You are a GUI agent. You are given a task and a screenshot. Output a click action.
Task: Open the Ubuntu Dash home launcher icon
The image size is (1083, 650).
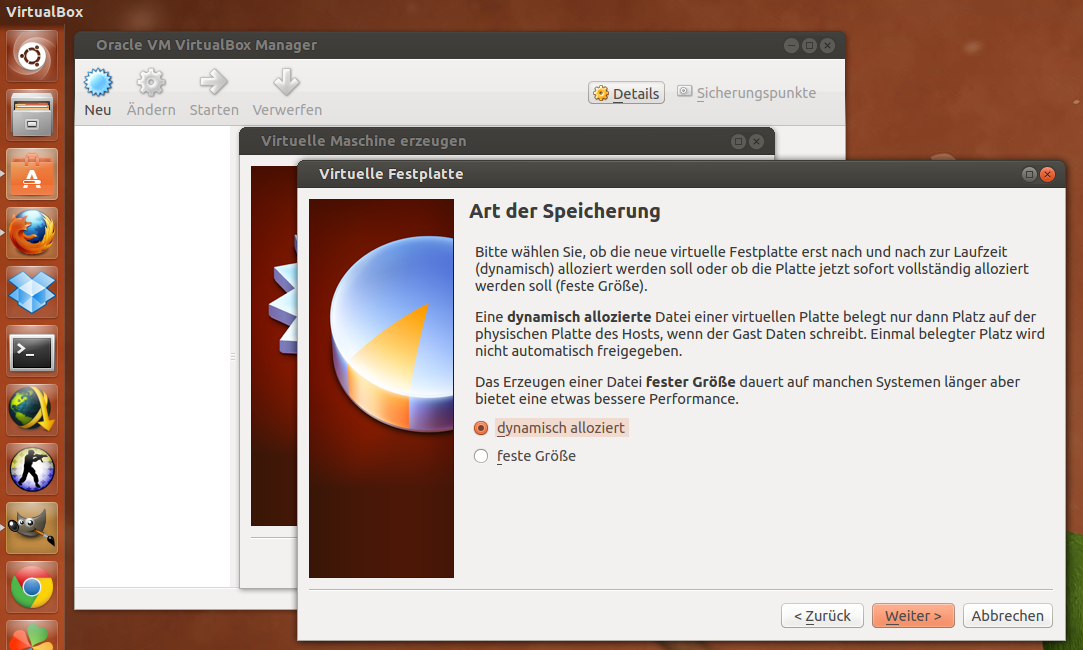[32, 56]
